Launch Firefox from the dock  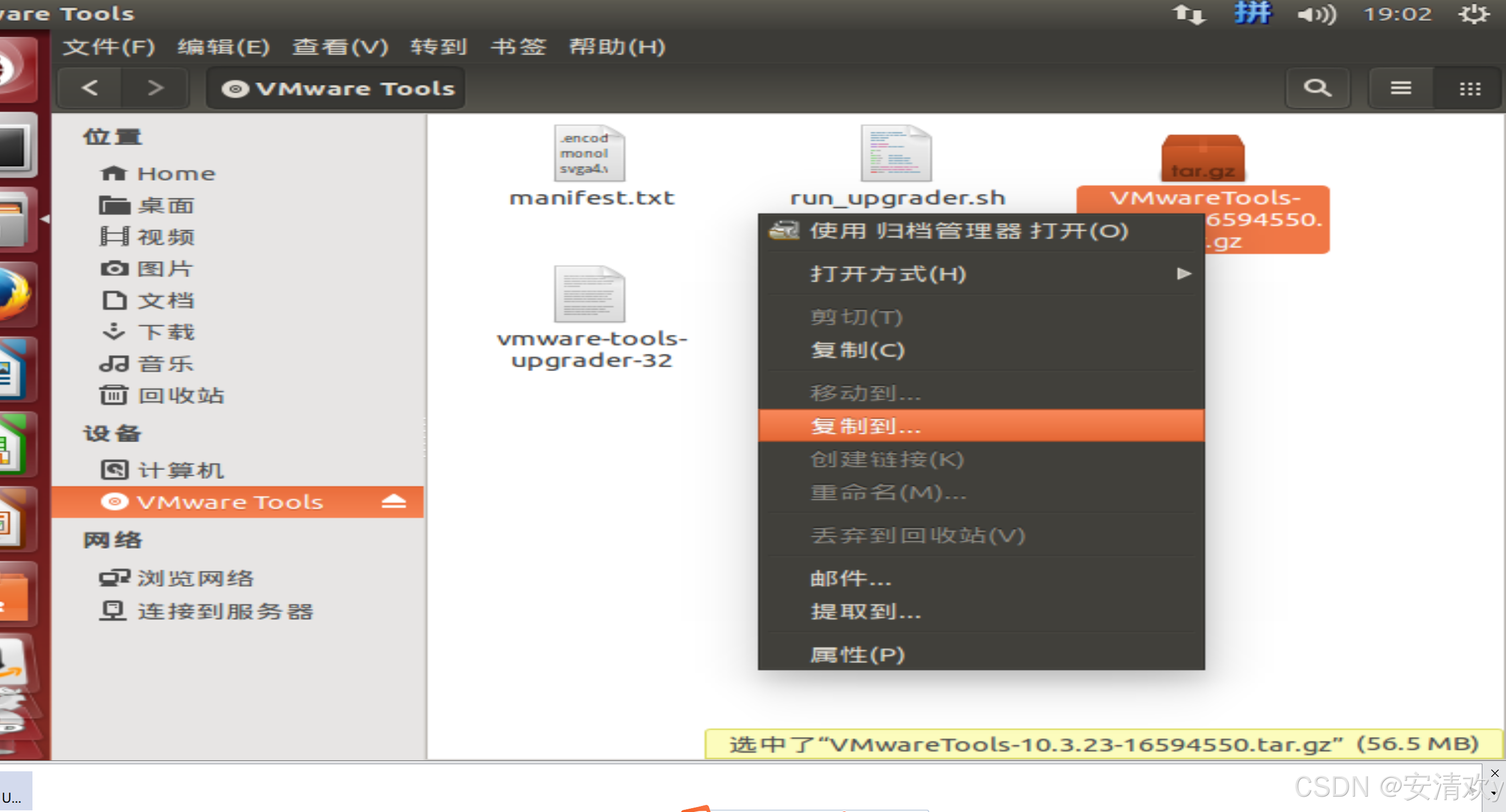tap(17, 294)
